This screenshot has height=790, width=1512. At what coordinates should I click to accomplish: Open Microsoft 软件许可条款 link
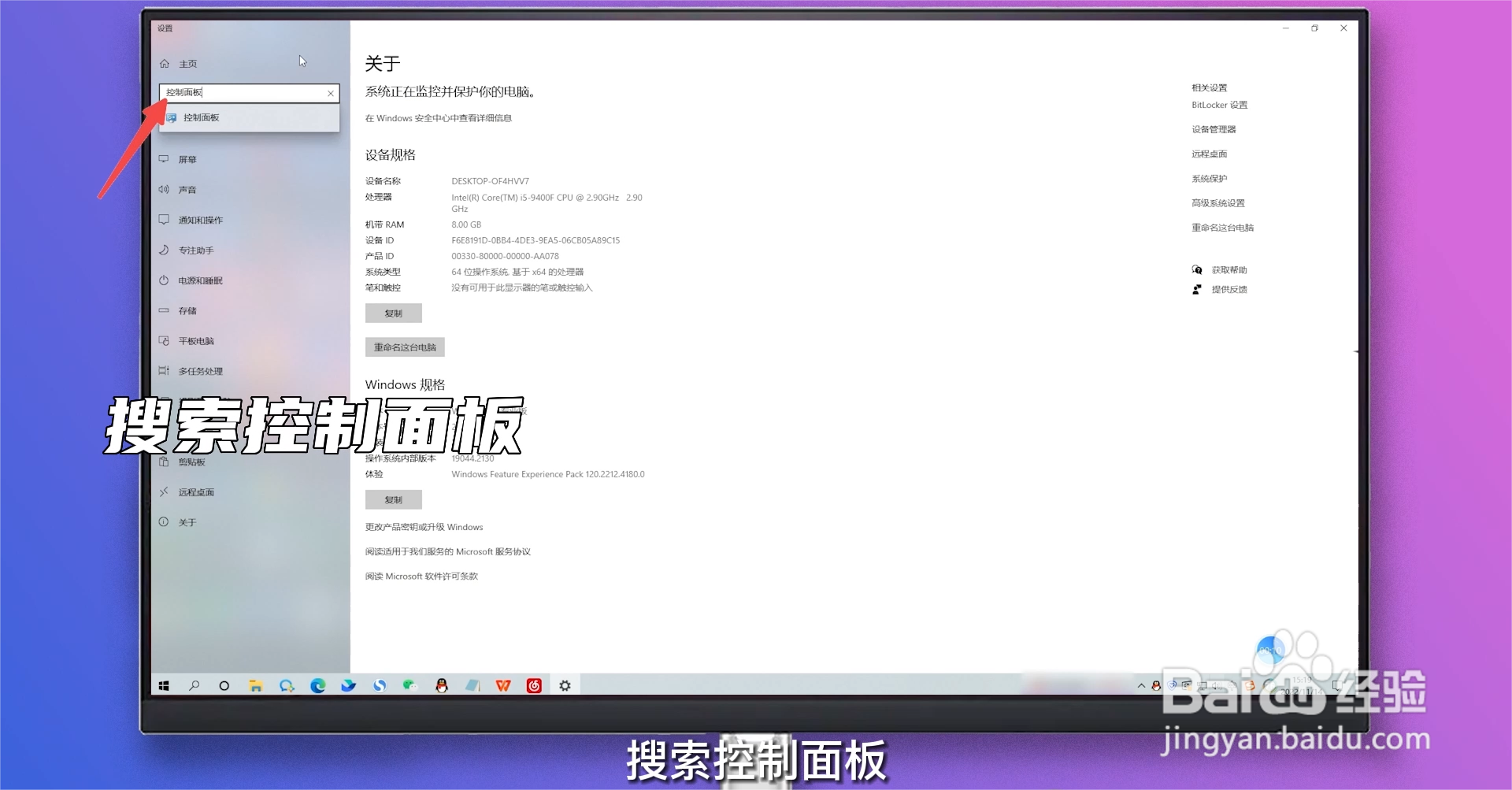[422, 577]
